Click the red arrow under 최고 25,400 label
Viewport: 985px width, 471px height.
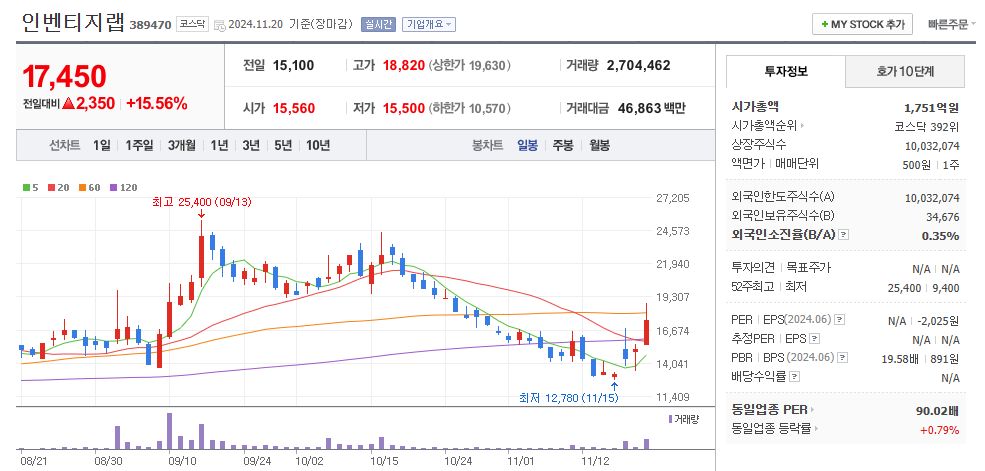pos(201,215)
